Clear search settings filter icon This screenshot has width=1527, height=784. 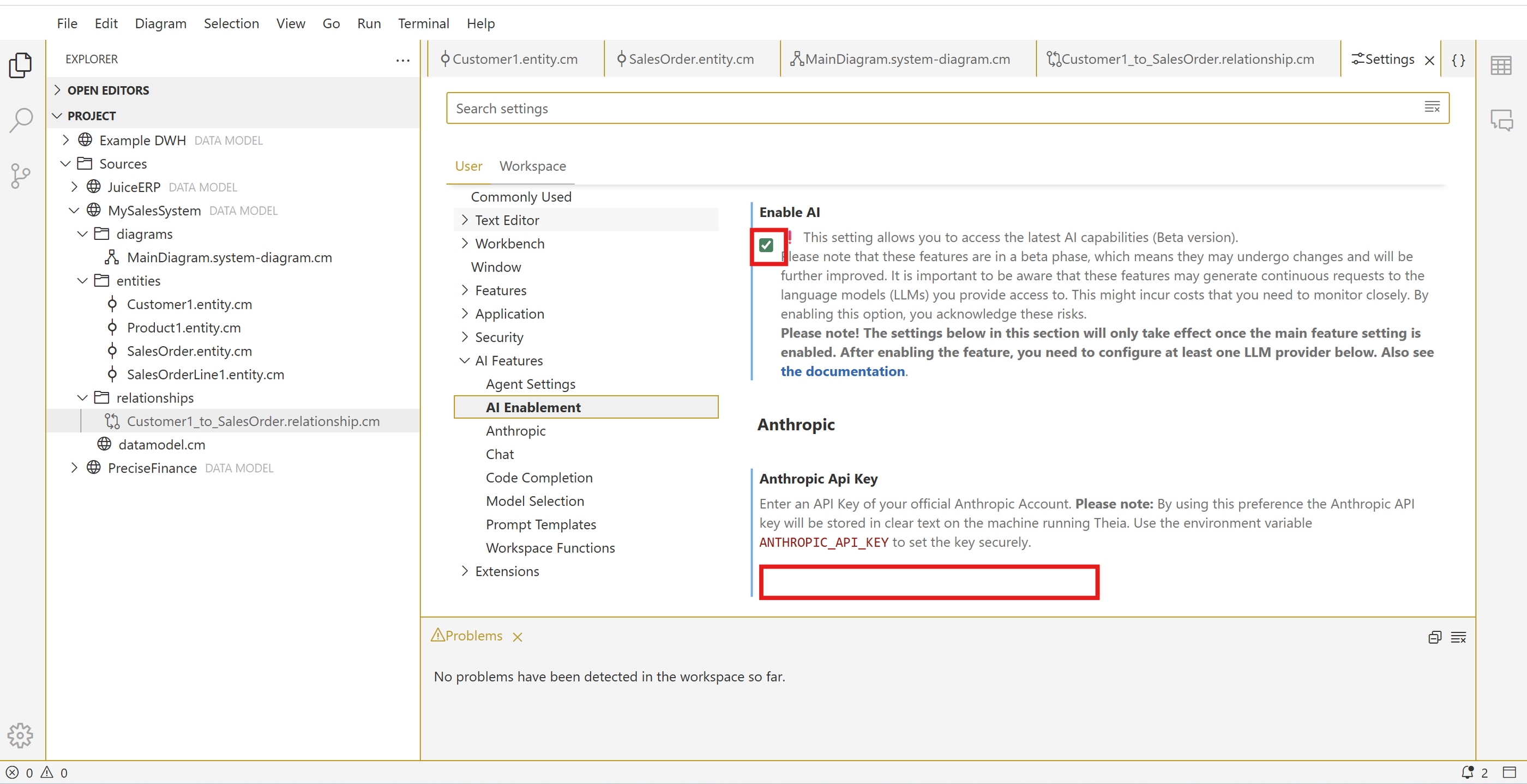coord(1432,107)
